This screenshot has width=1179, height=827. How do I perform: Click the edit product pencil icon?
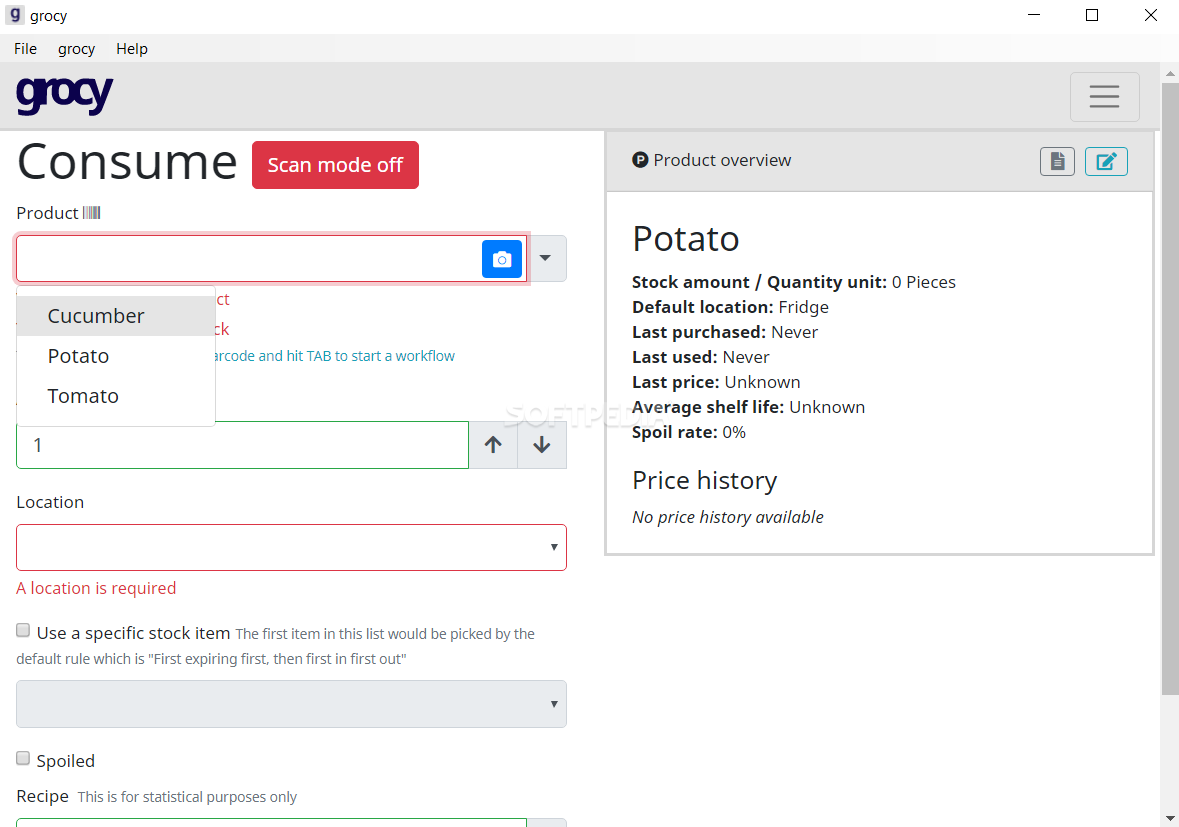point(1106,161)
